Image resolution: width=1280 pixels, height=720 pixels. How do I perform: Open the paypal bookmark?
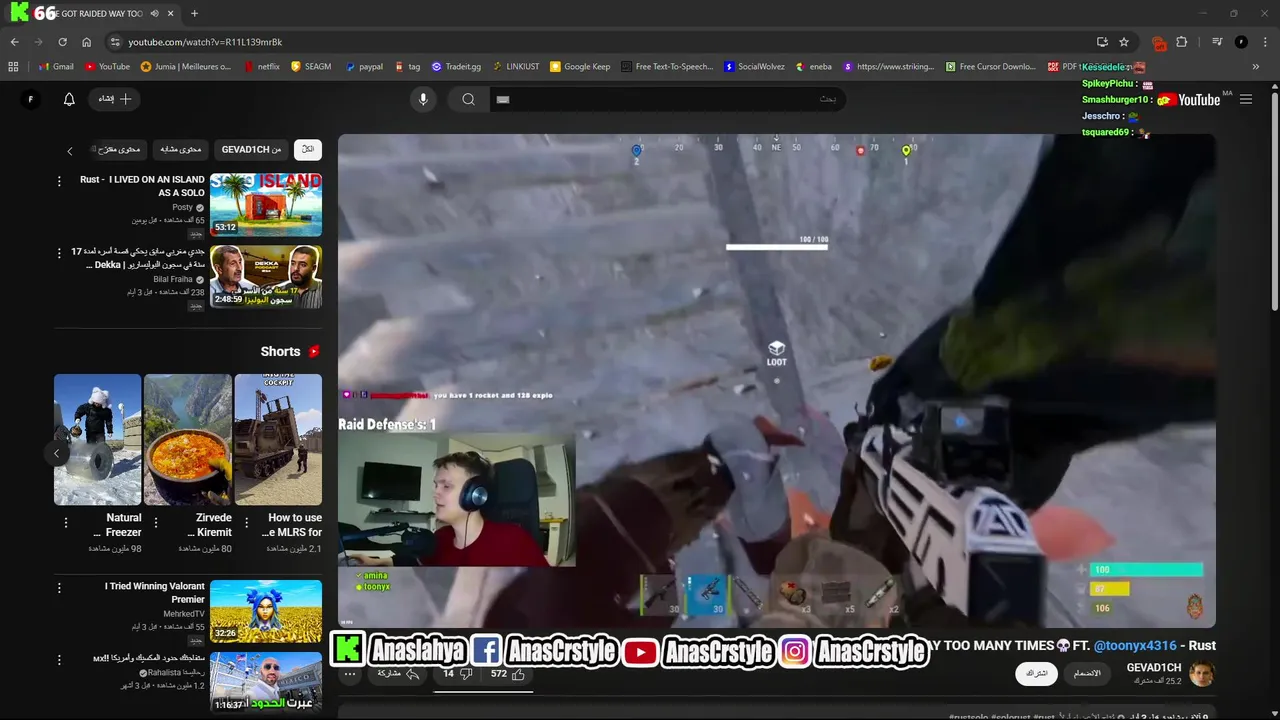[364, 67]
